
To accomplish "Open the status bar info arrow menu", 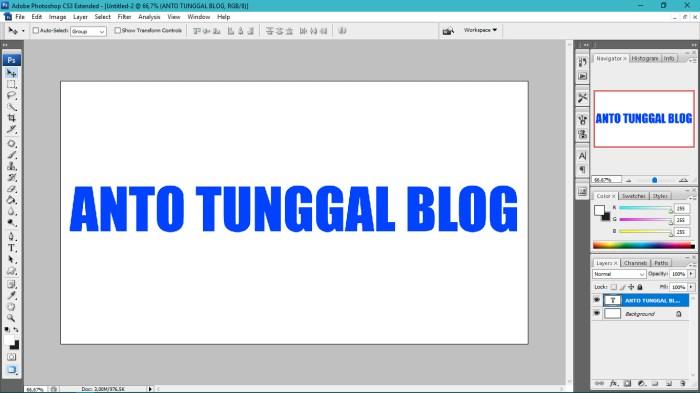I will [x=150, y=389].
